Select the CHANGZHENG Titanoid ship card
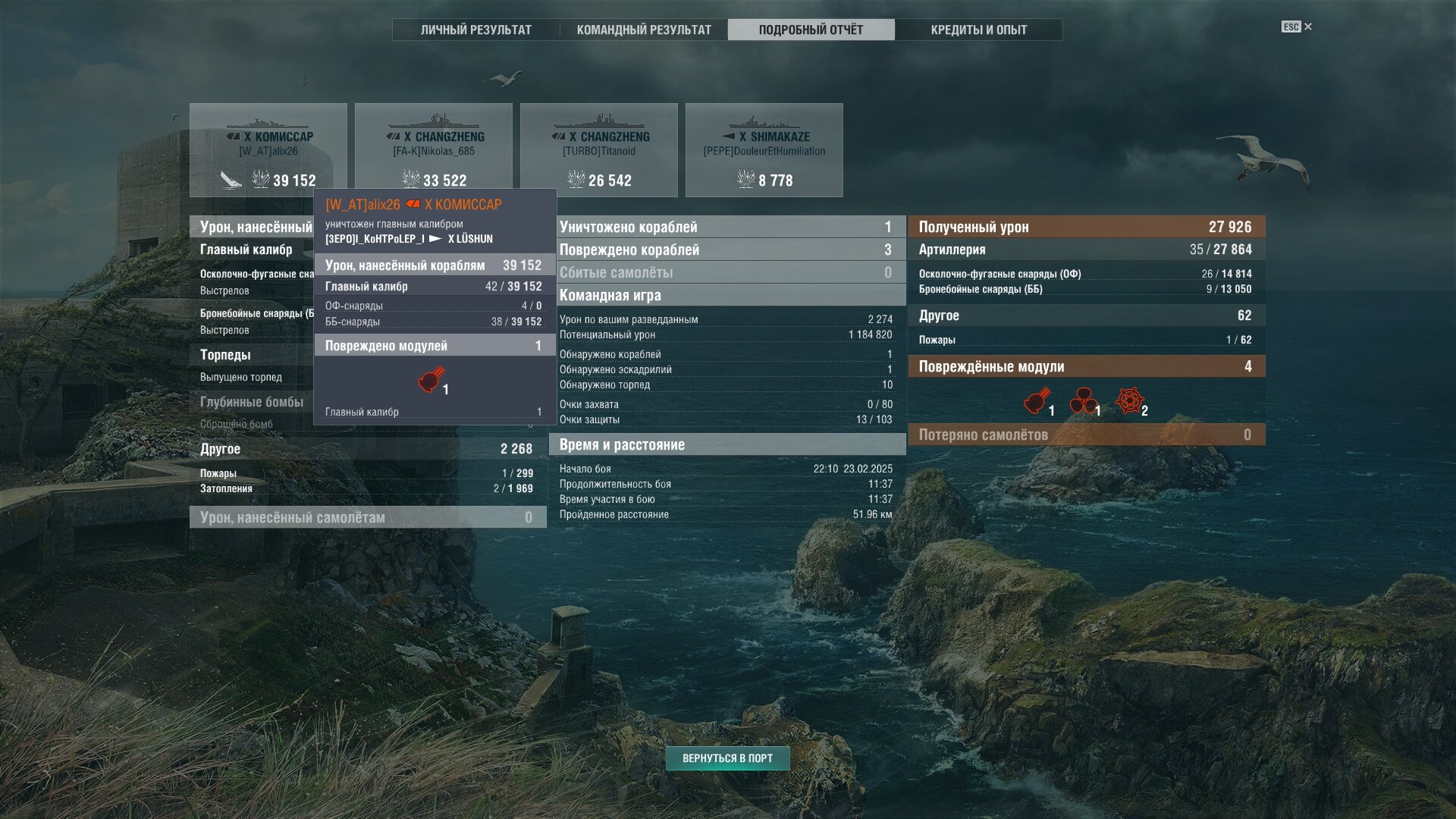 point(599,150)
